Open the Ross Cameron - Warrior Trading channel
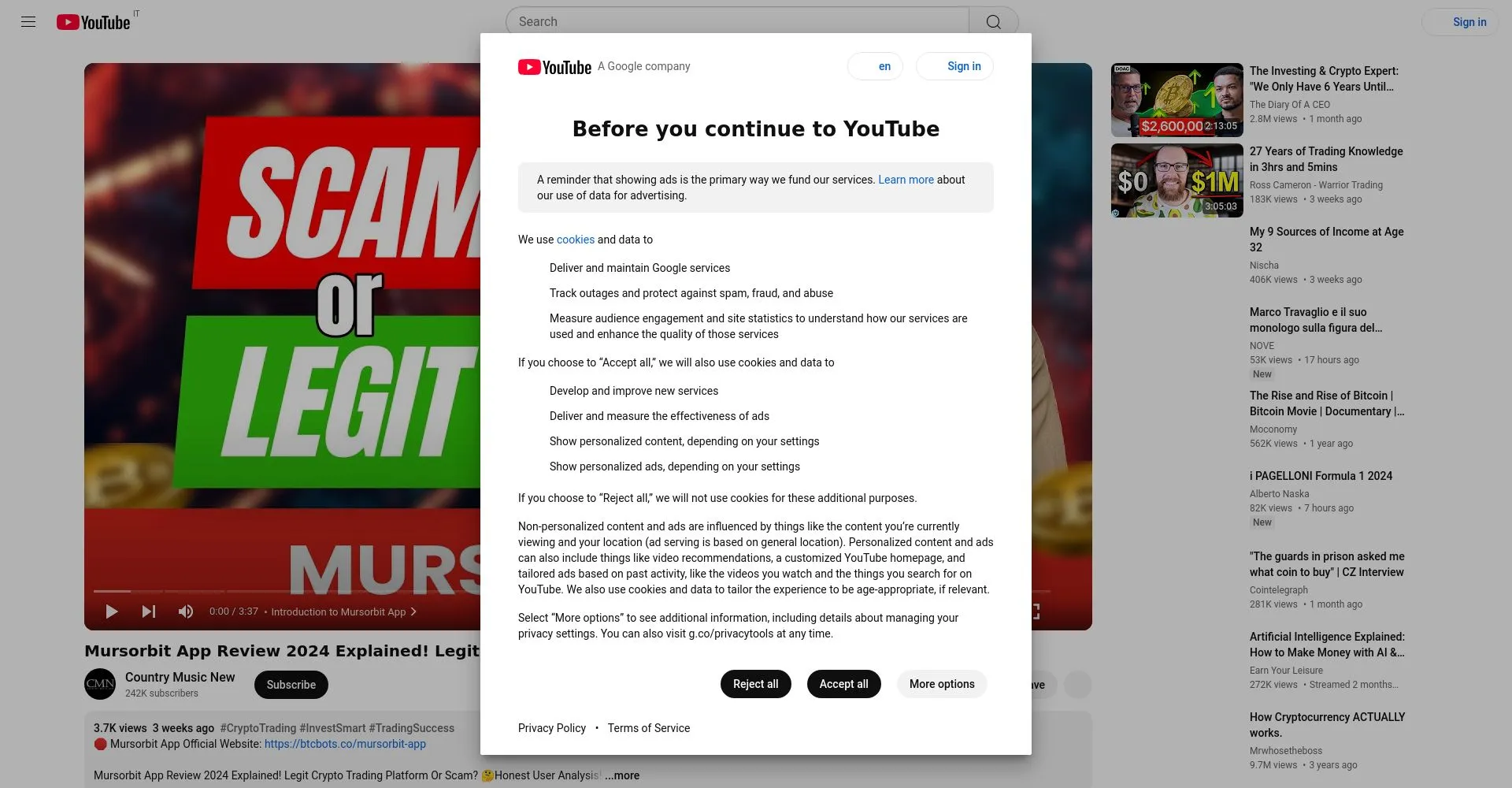 click(1316, 185)
